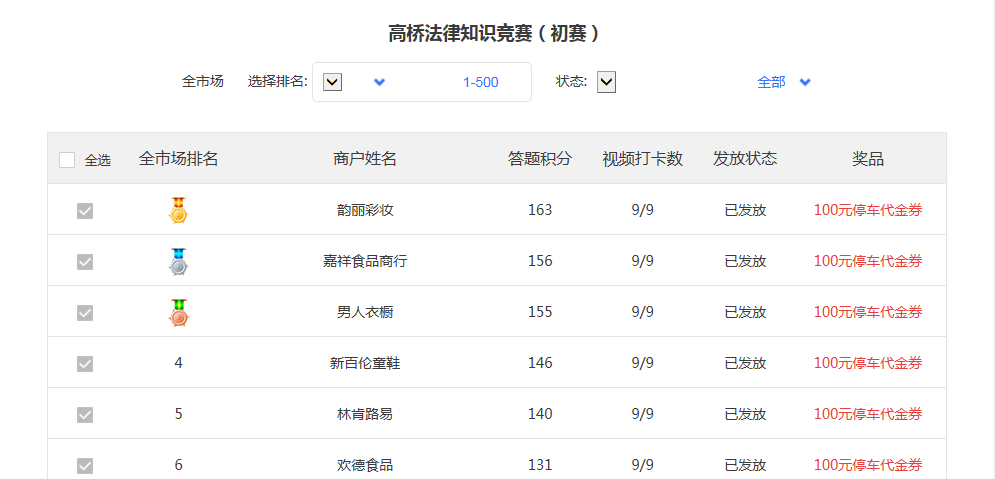The width and height of the screenshot is (995, 479).
Task: Open 100元停车代金券 prize for 韵丽彩妆
Action: pyautogui.click(x=867, y=210)
